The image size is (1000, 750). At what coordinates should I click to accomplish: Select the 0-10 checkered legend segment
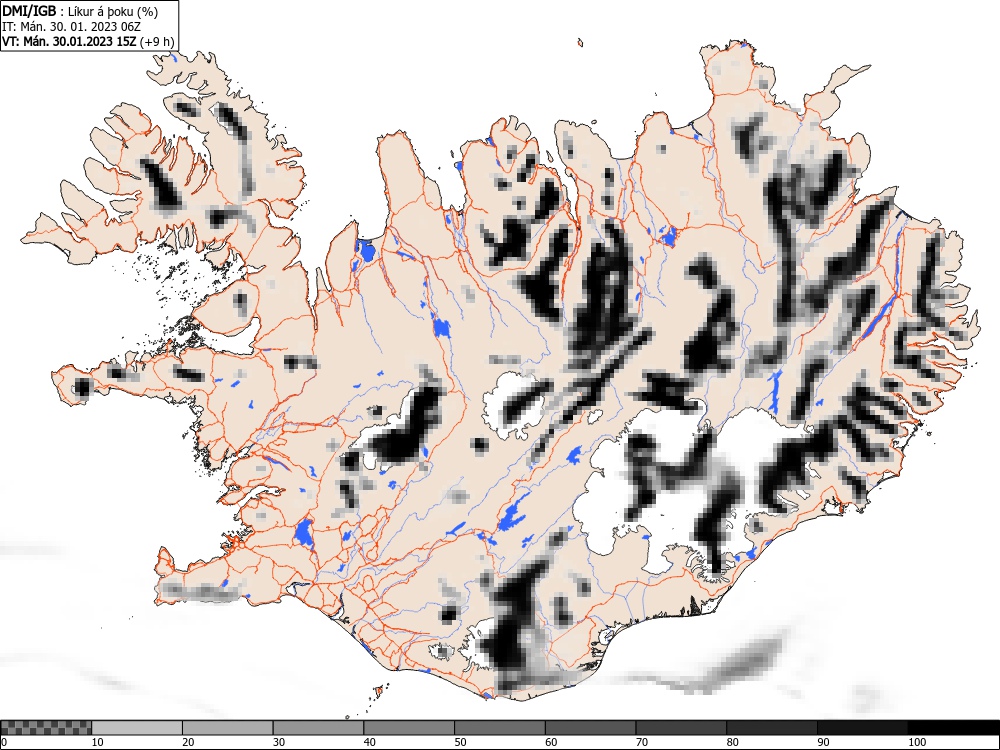point(46,728)
